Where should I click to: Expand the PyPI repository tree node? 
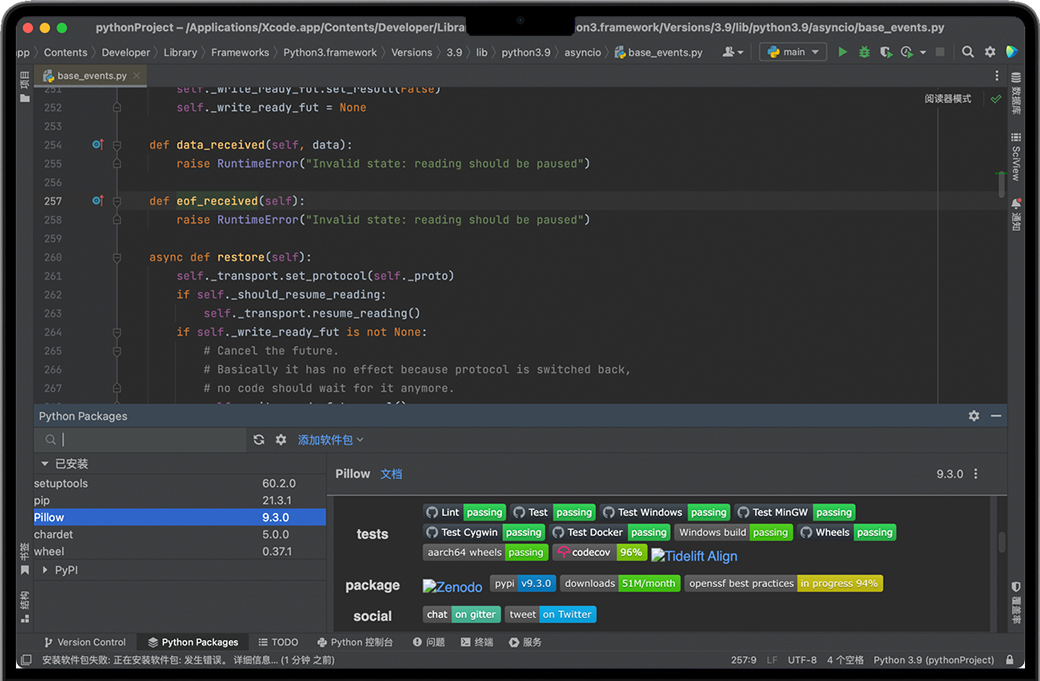(x=45, y=570)
